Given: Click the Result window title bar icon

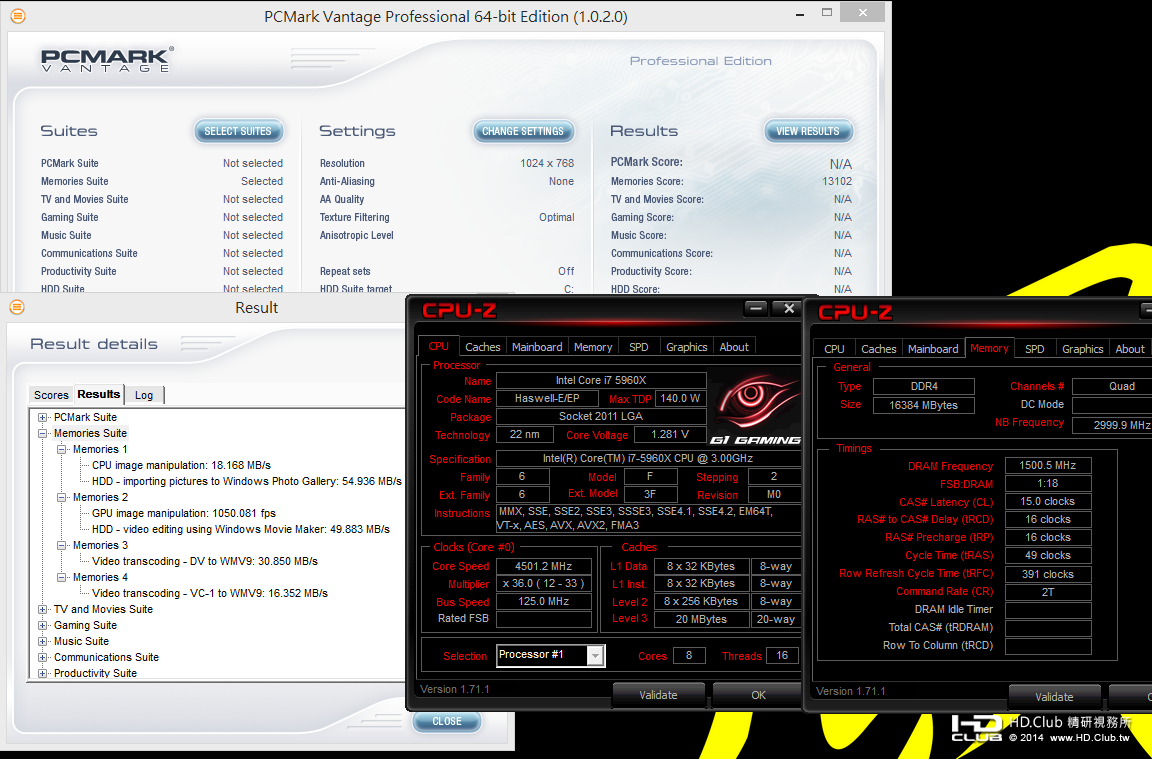Looking at the screenshot, I should click(x=18, y=307).
